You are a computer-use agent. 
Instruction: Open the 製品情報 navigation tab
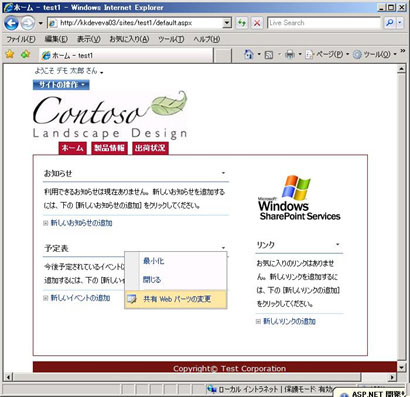coord(109,148)
